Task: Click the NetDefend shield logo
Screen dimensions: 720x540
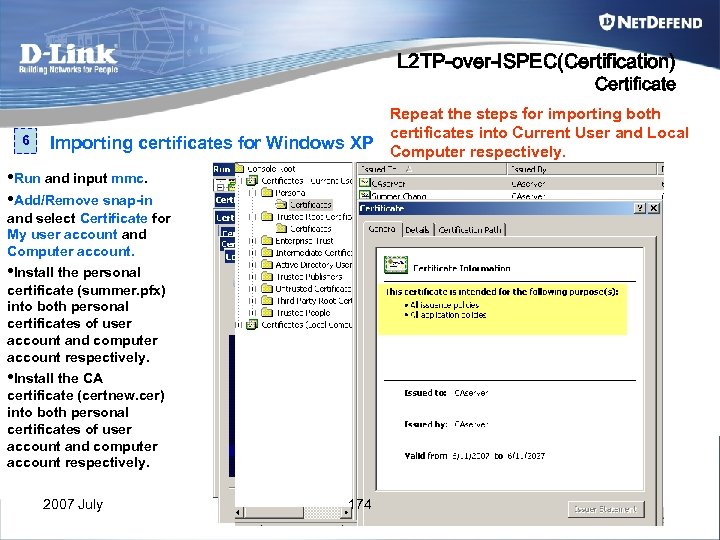Action: 607,22
